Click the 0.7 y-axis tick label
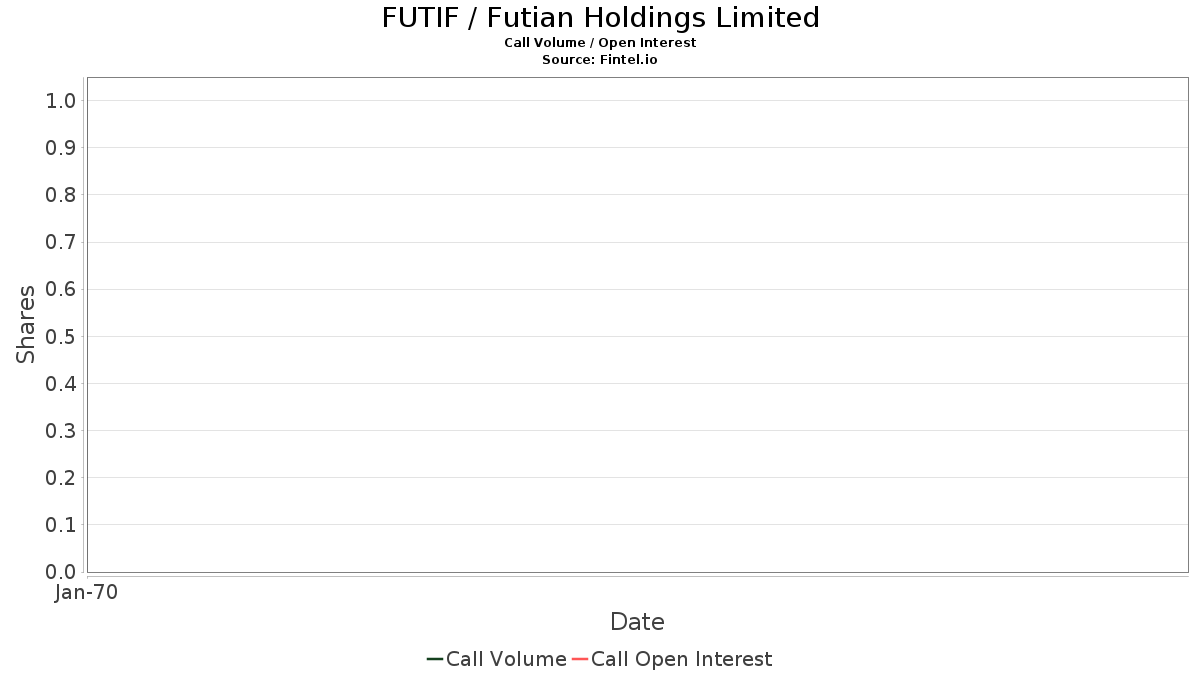 (61, 242)
